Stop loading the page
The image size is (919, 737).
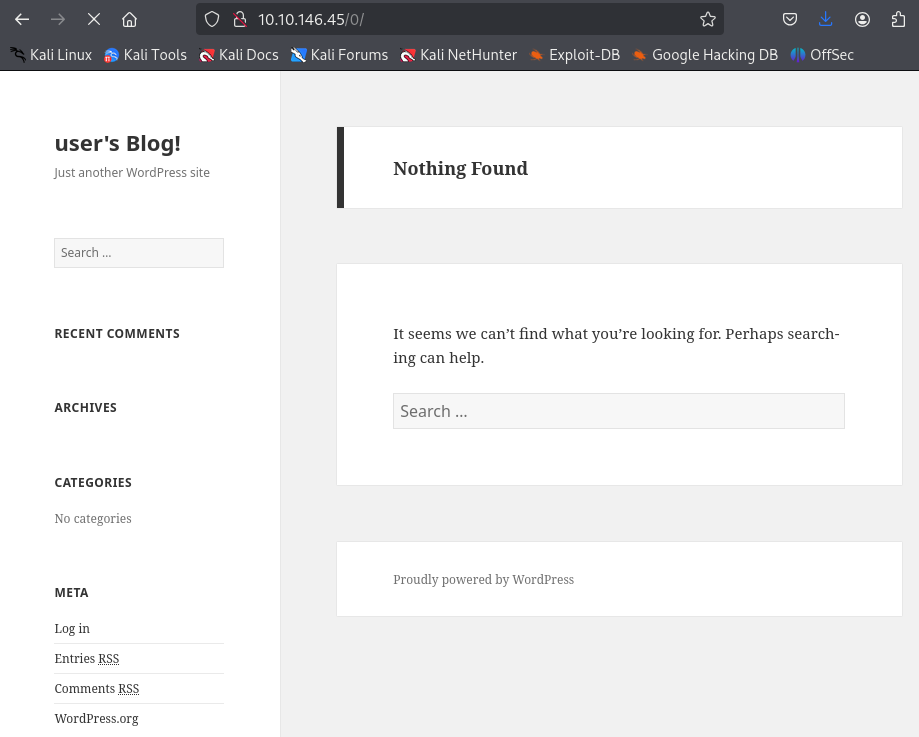(94, 19)
